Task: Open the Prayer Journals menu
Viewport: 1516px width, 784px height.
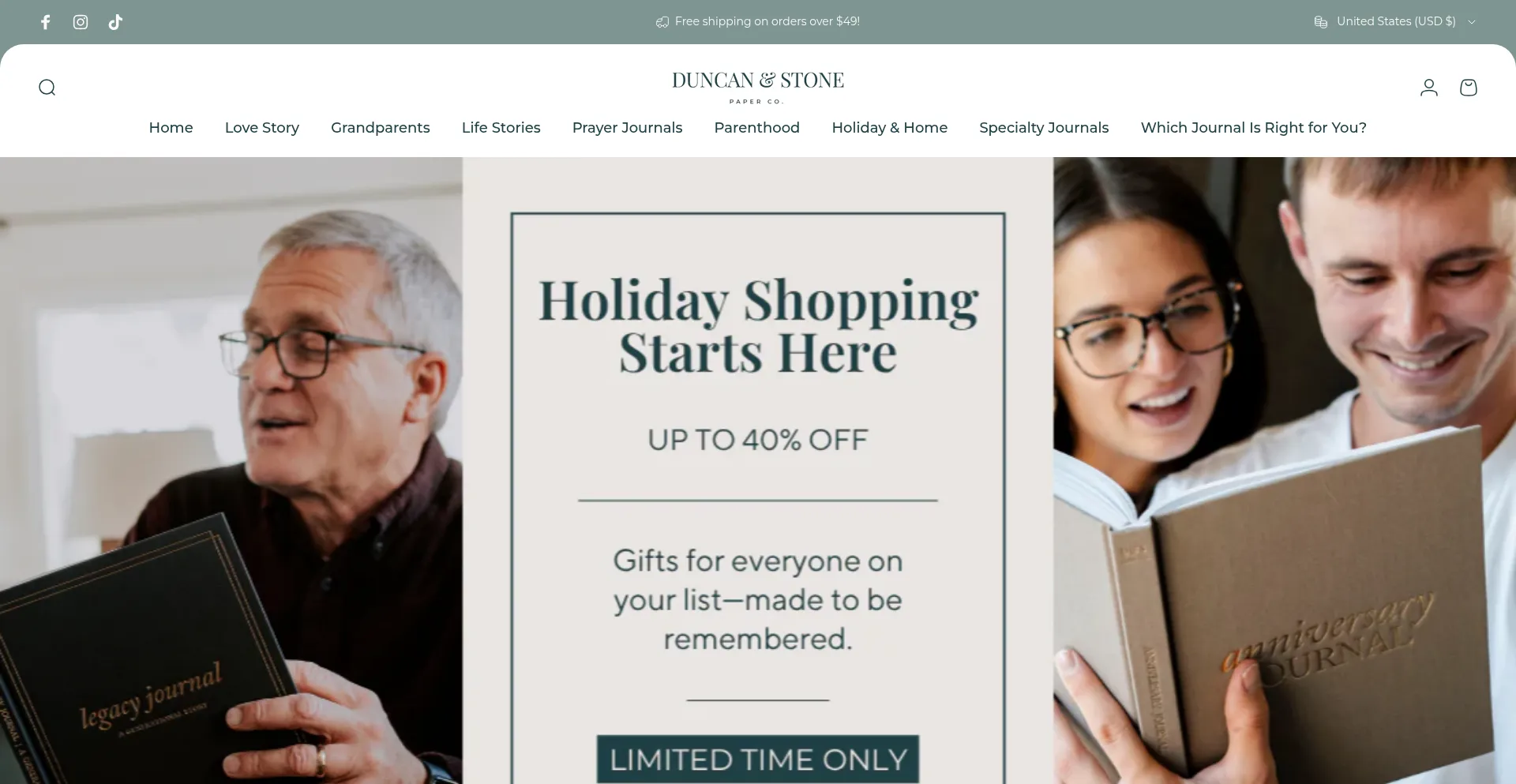Action: (628, 128)
